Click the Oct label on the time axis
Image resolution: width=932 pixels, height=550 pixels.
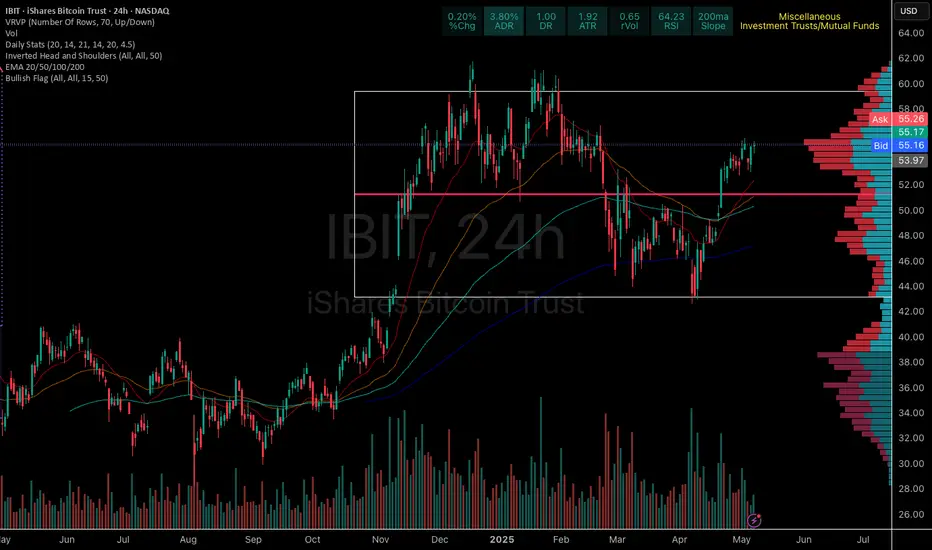click(x=312, y=540)
